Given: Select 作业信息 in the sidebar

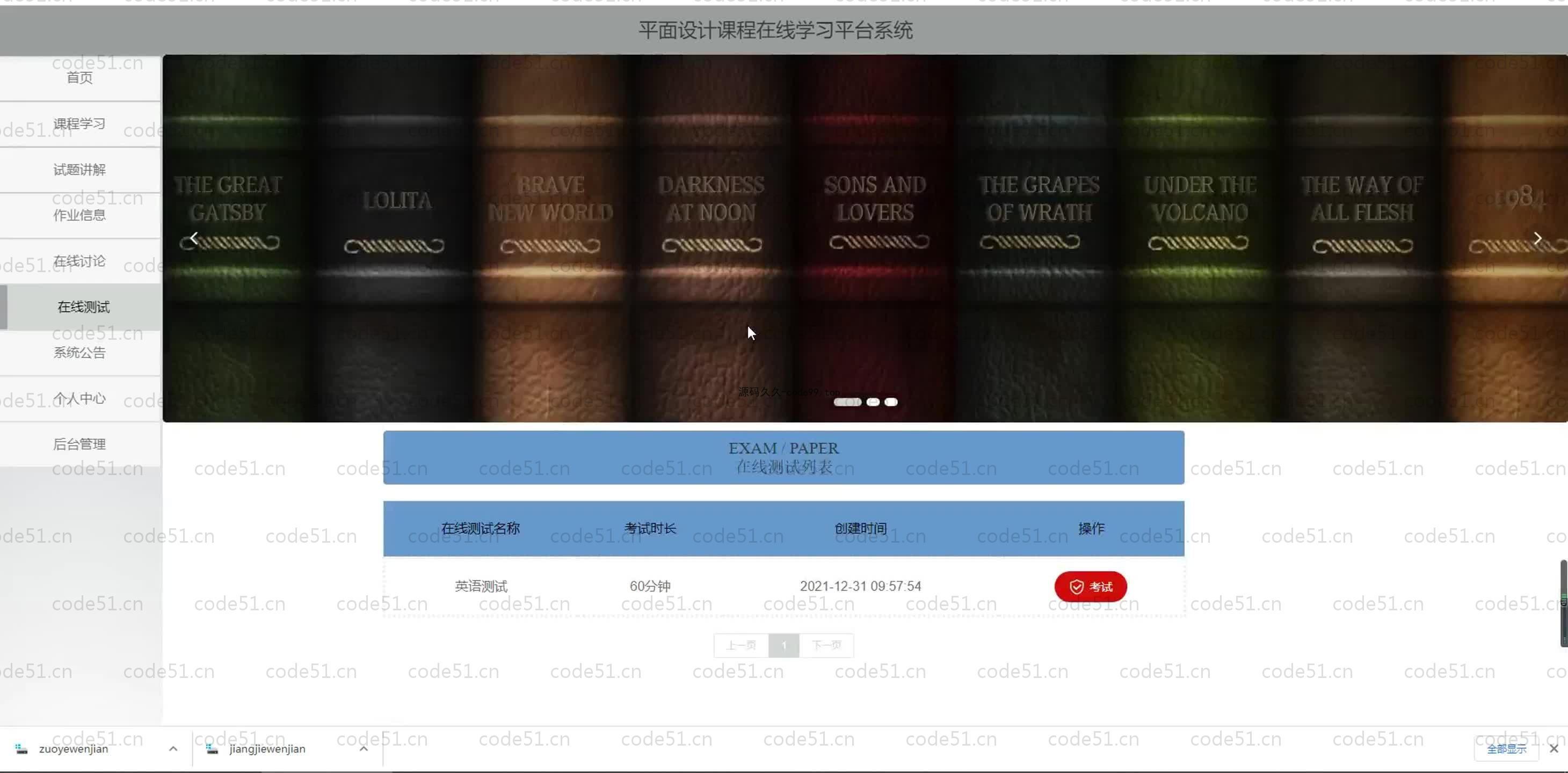Looking at the screenshot, I should (79, 215).
